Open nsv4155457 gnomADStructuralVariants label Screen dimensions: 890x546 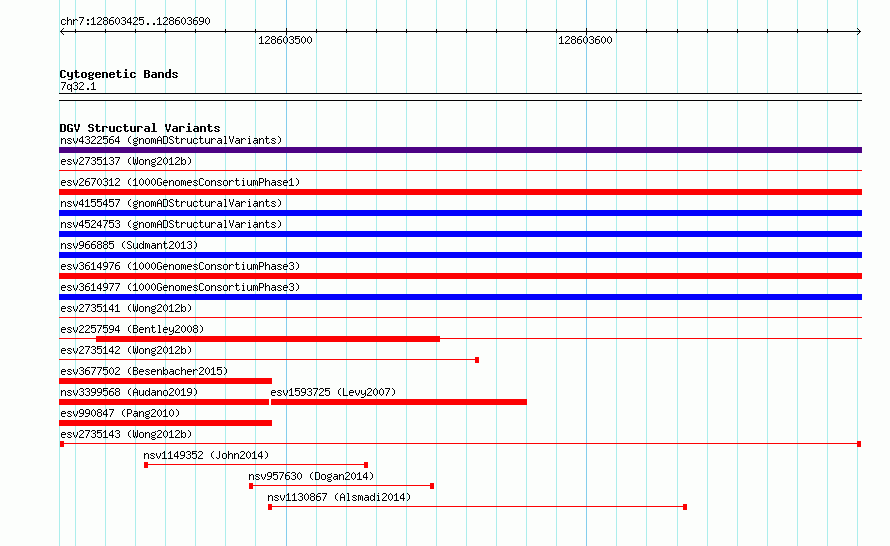pos(171,203)
